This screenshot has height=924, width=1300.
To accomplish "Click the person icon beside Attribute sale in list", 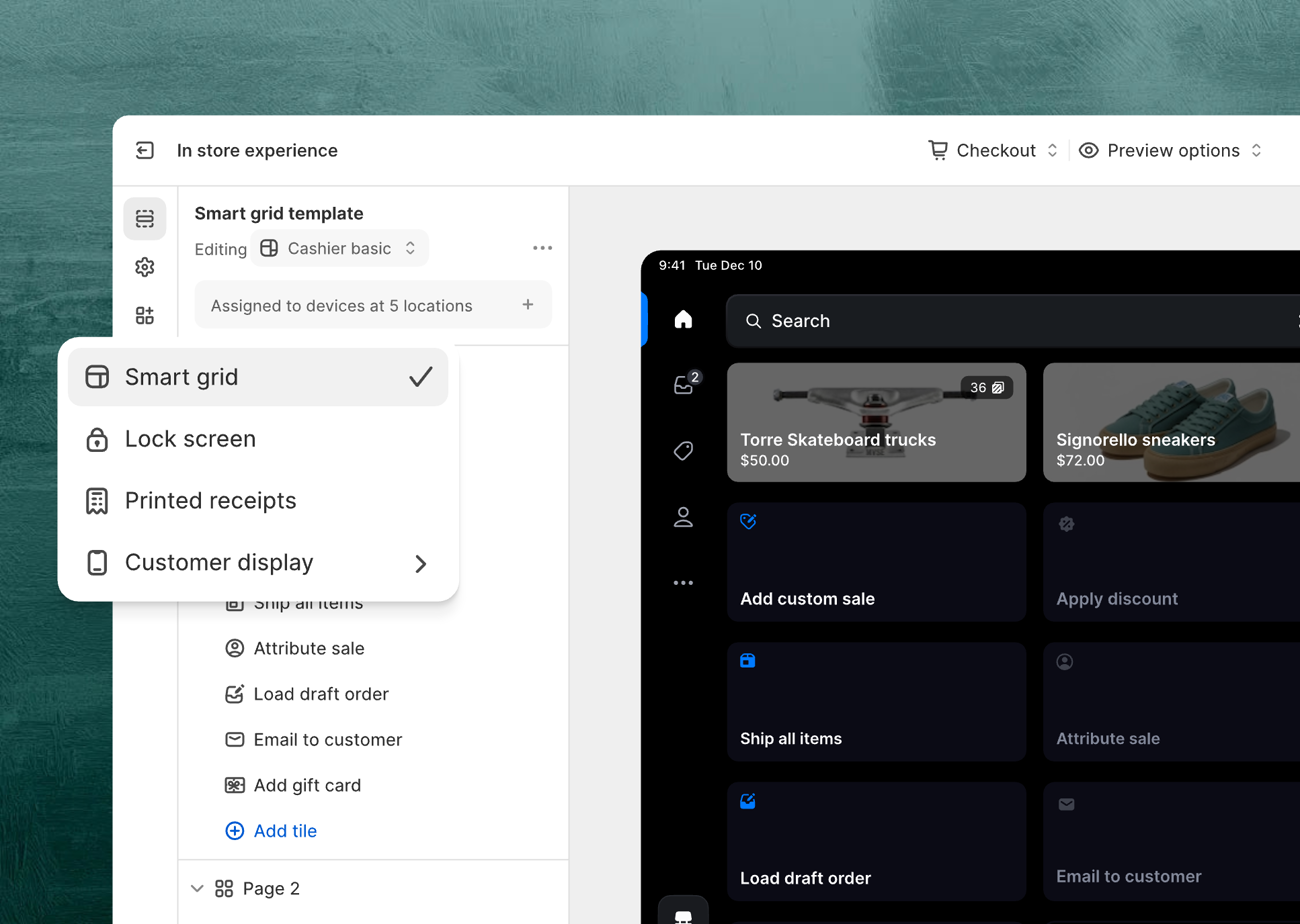I will (x=235, y=648).
